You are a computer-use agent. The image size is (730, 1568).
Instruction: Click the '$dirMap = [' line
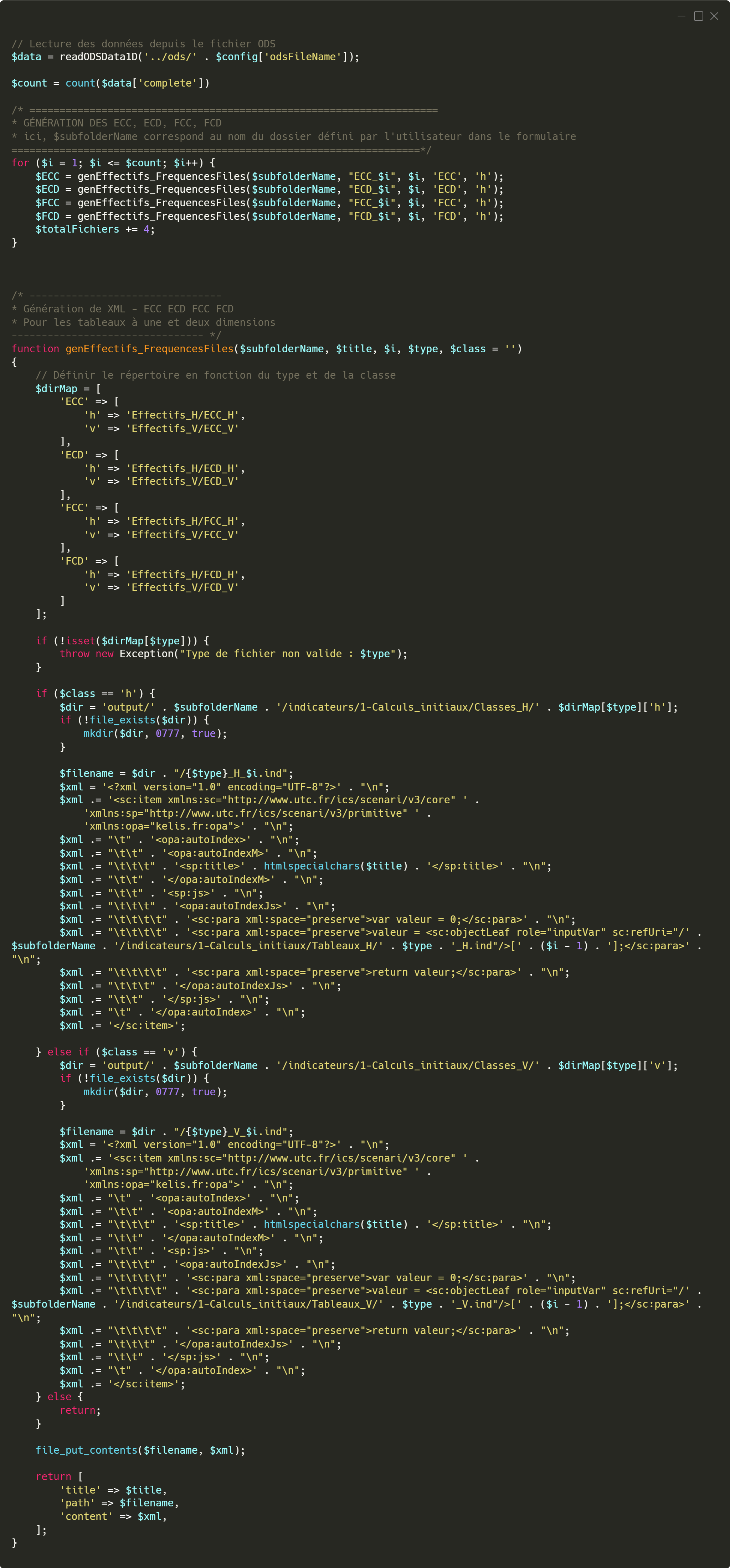[x=68, y=389]
